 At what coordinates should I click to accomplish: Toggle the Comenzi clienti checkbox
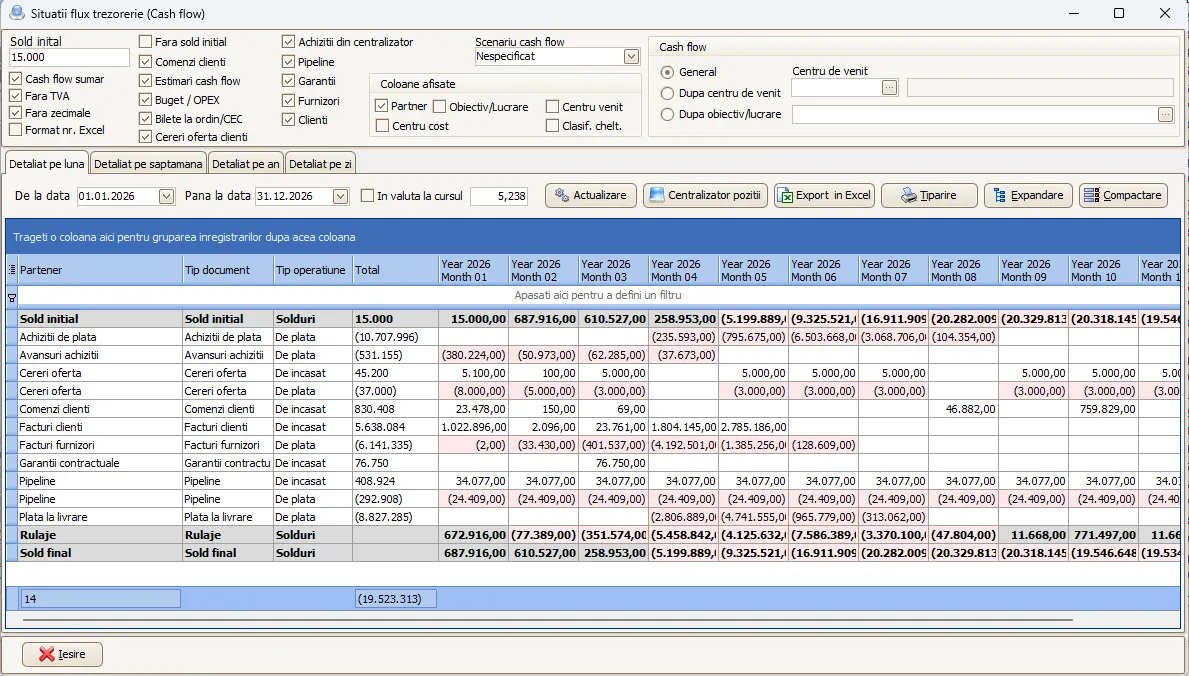tap(146, 61)
